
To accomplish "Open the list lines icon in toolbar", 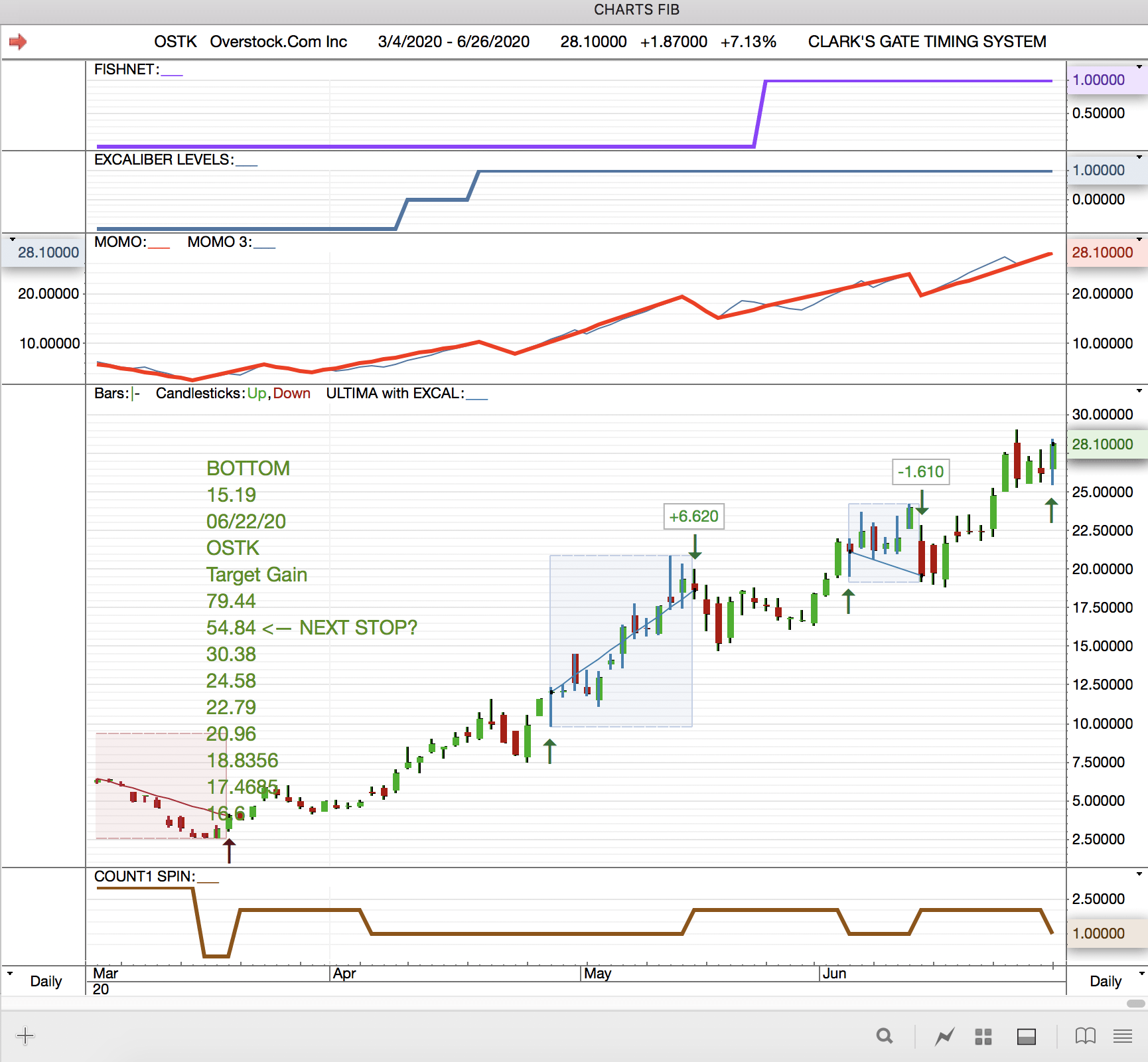I will (x=1123, y=1035).
